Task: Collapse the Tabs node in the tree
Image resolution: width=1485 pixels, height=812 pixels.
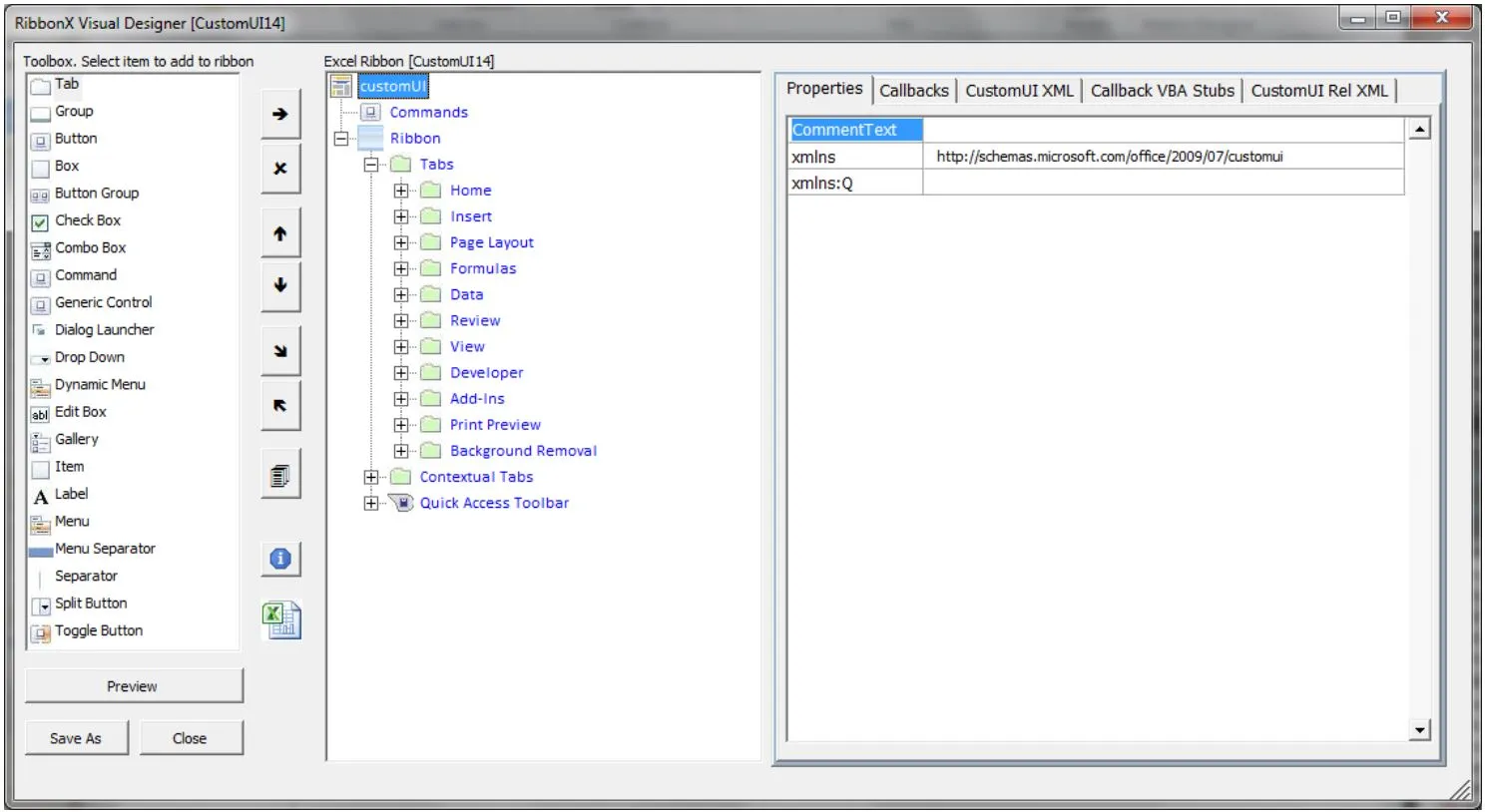Action: tap(371, 165)
